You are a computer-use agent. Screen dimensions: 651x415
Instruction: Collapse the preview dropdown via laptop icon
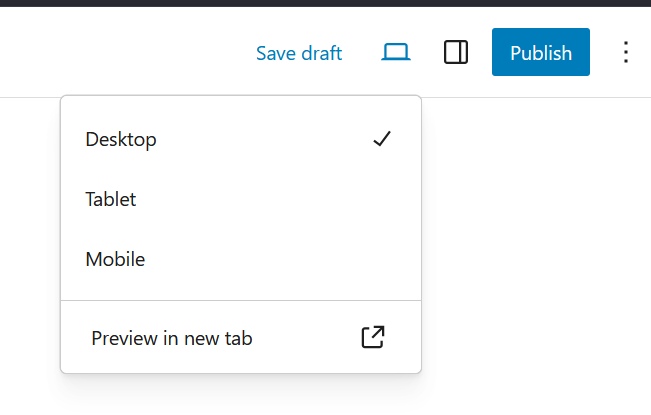[396, 53]
